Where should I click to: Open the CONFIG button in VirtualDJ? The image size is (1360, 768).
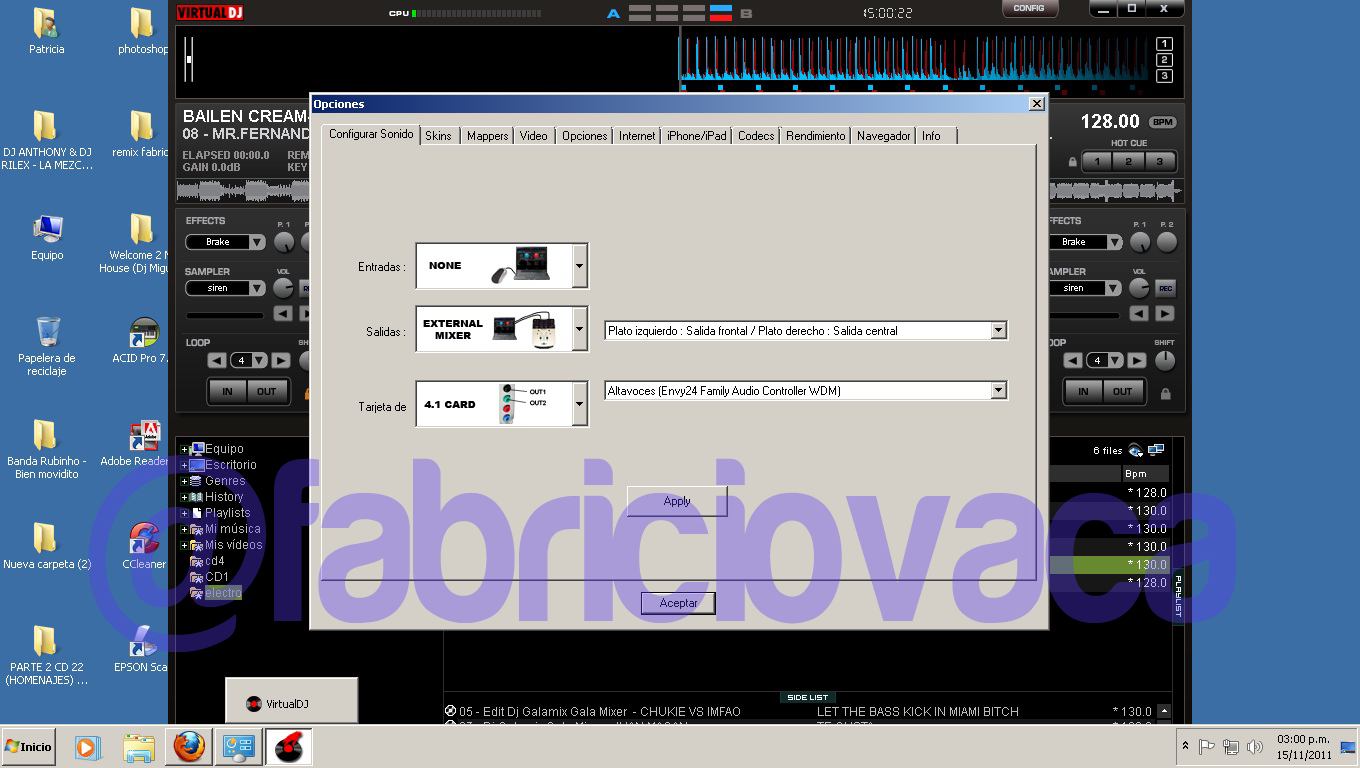coord(1029,9)
